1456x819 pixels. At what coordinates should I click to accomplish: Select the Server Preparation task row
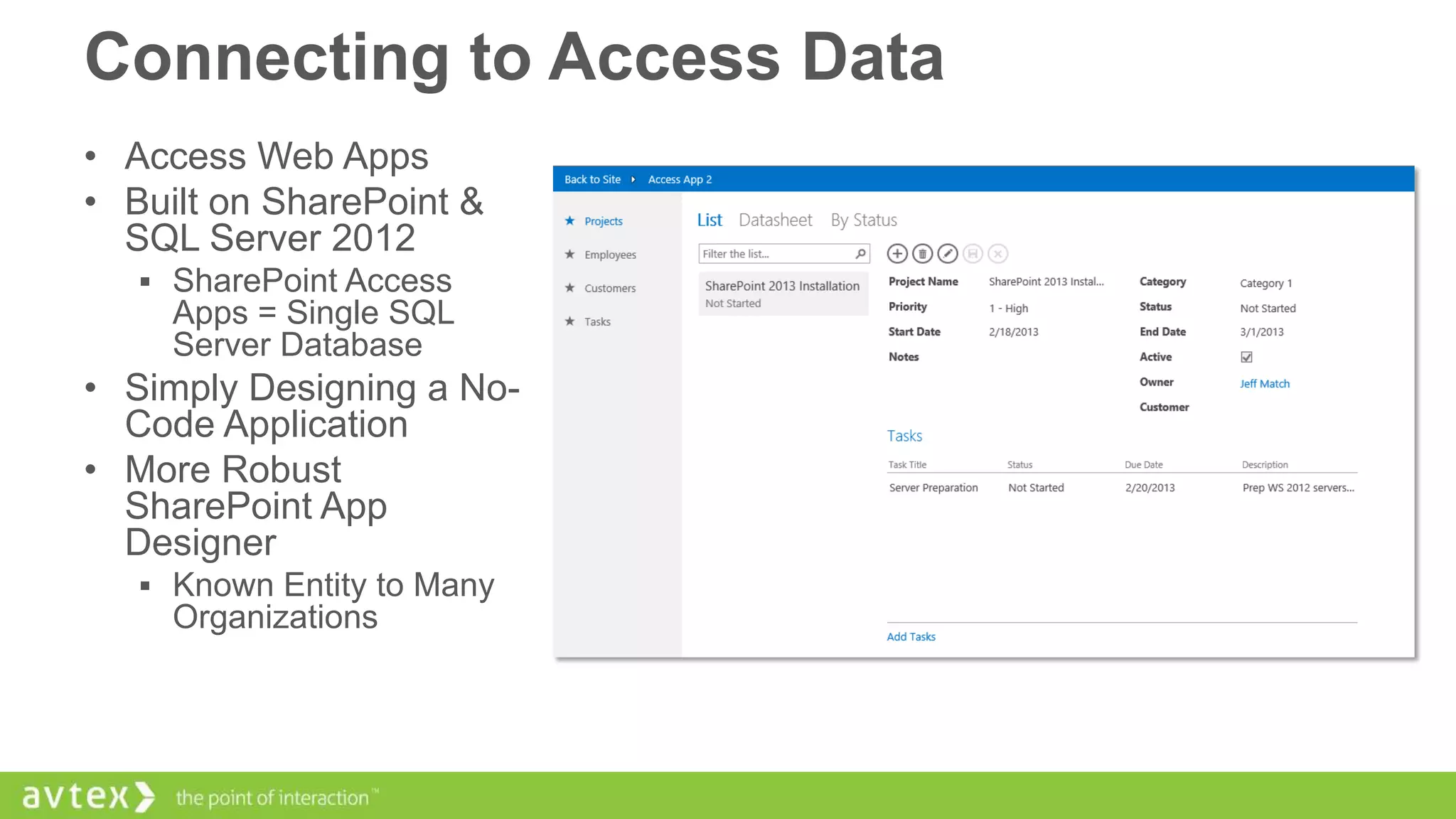click(x=1122, y=488)
